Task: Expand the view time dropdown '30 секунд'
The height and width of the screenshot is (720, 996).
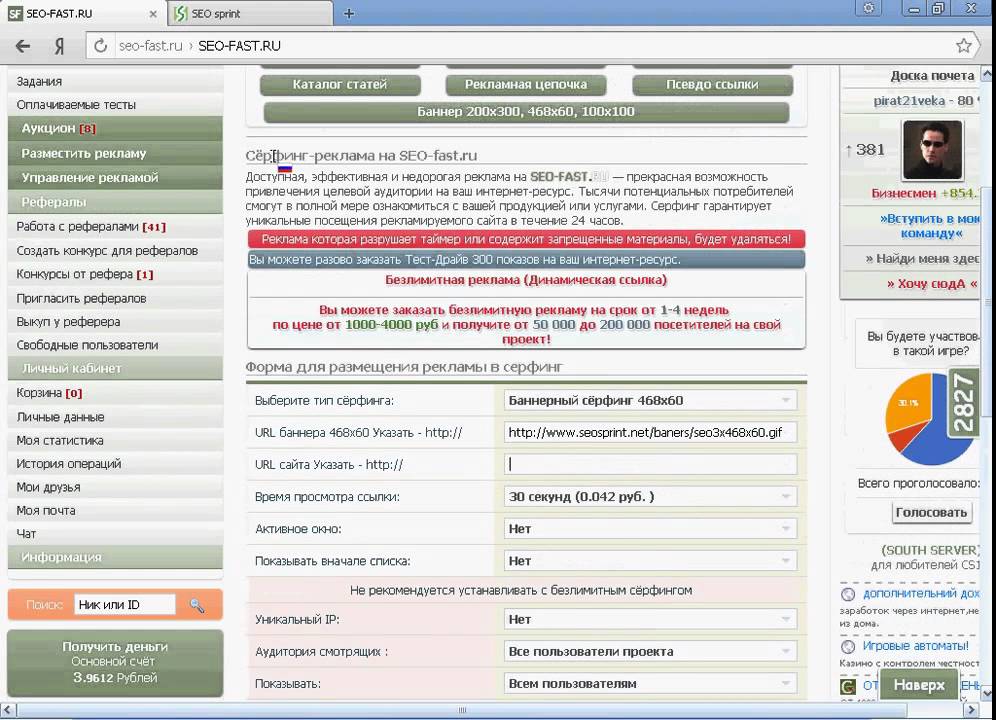Action: (650, 497)
